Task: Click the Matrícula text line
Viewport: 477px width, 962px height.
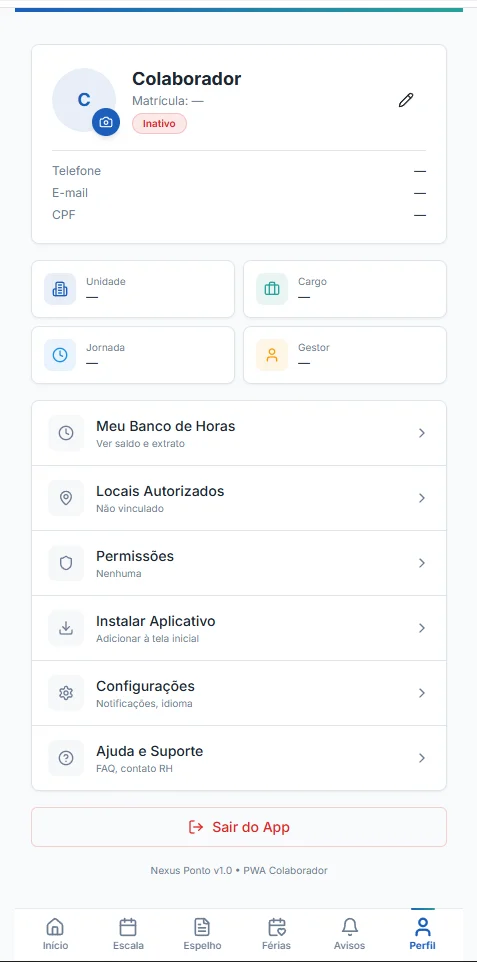Action: pyautogui.click(x=168, y=101)
